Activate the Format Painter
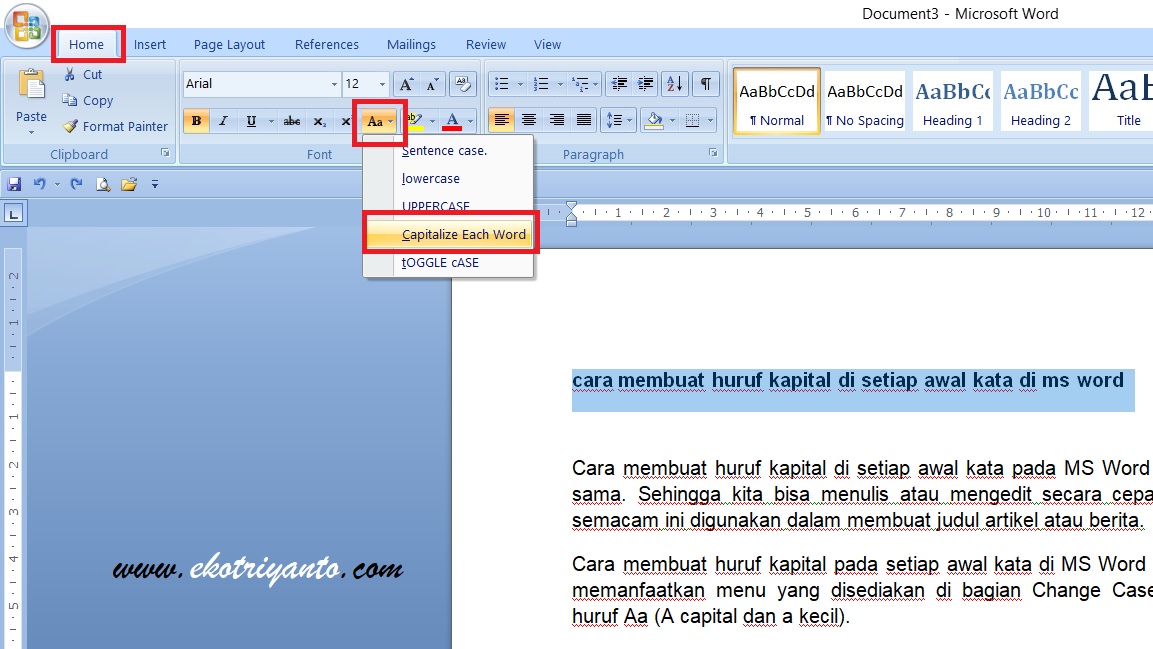The height and width of the screenshot is (649, 1153). [115, 126]
